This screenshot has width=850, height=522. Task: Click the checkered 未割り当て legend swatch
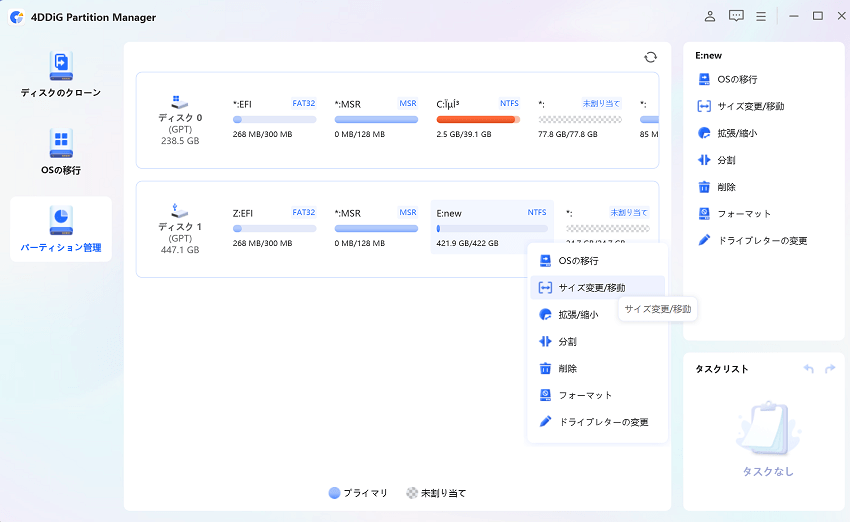click(412, 493)
